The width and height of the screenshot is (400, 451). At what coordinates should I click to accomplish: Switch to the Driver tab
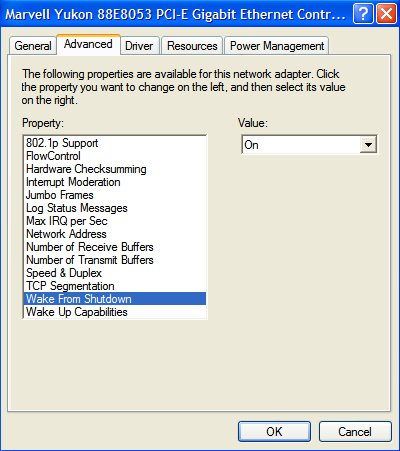pos(139,46)
